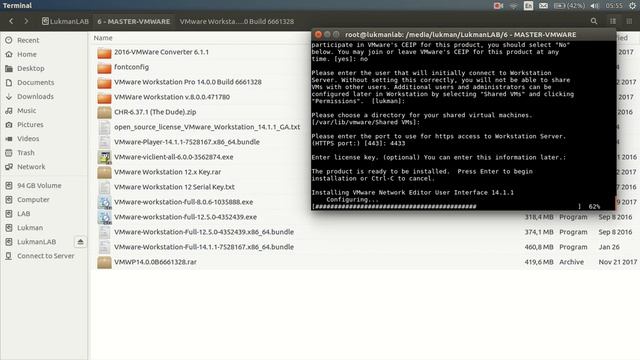Viewport: 640px width, 360px height.
Task: Open the mail indicator icon
Action: (543, 6)
